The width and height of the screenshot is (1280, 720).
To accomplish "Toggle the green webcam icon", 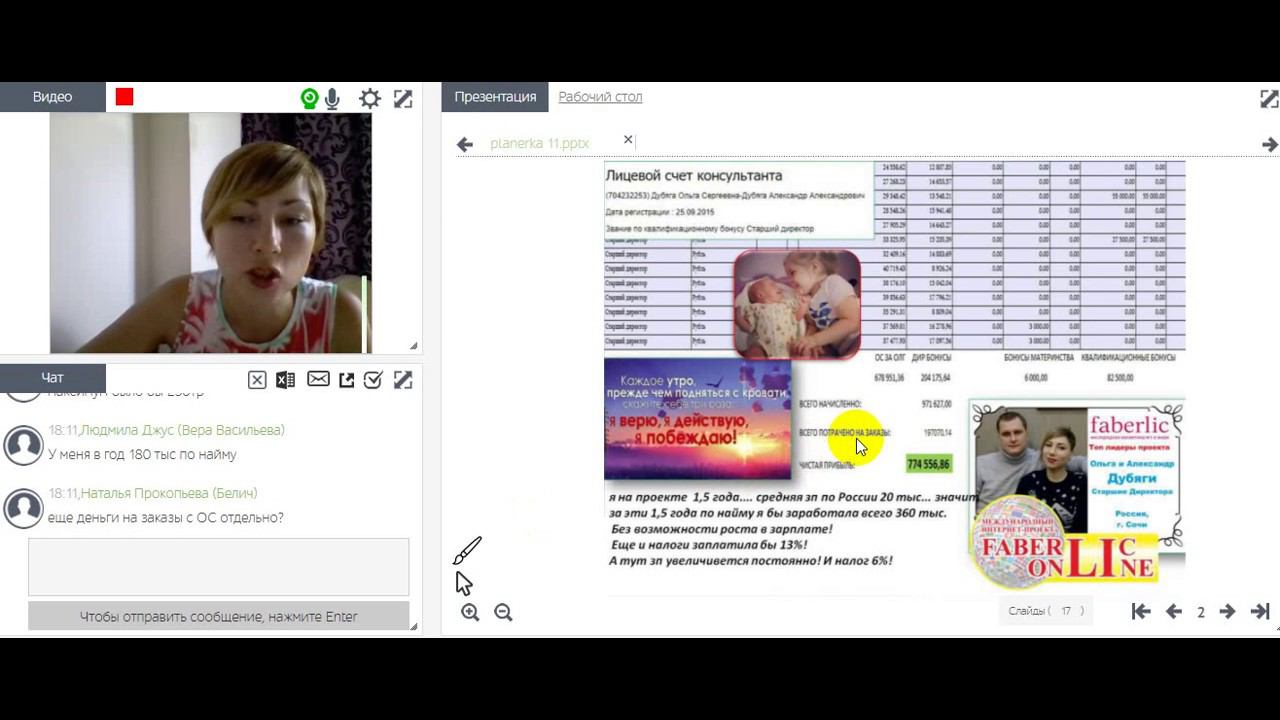I will coord(309,98).
